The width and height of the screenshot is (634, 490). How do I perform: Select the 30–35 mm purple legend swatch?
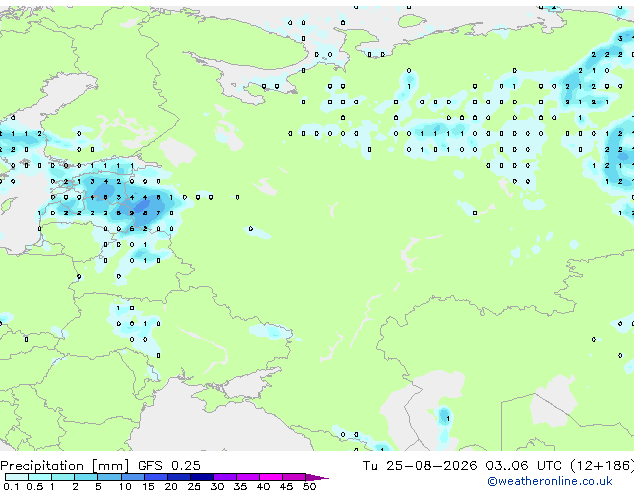[224, 477]
